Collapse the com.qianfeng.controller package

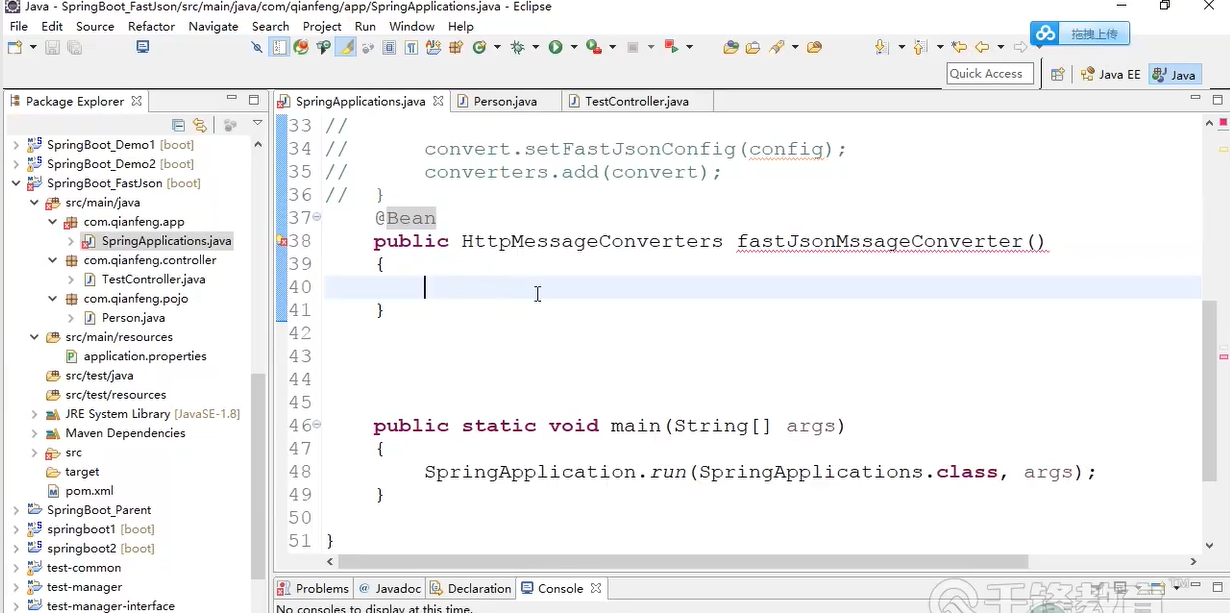point(52,260)
